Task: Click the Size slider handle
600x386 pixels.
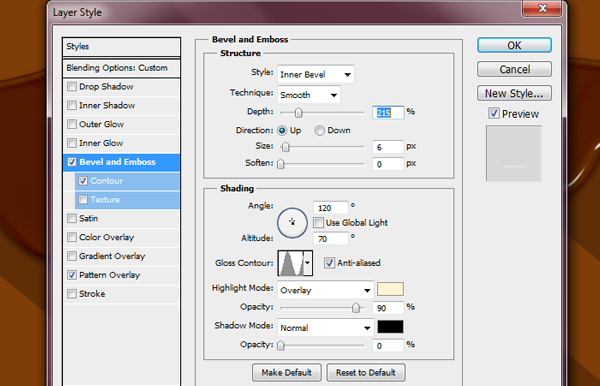Action: (x=285, y=147)
